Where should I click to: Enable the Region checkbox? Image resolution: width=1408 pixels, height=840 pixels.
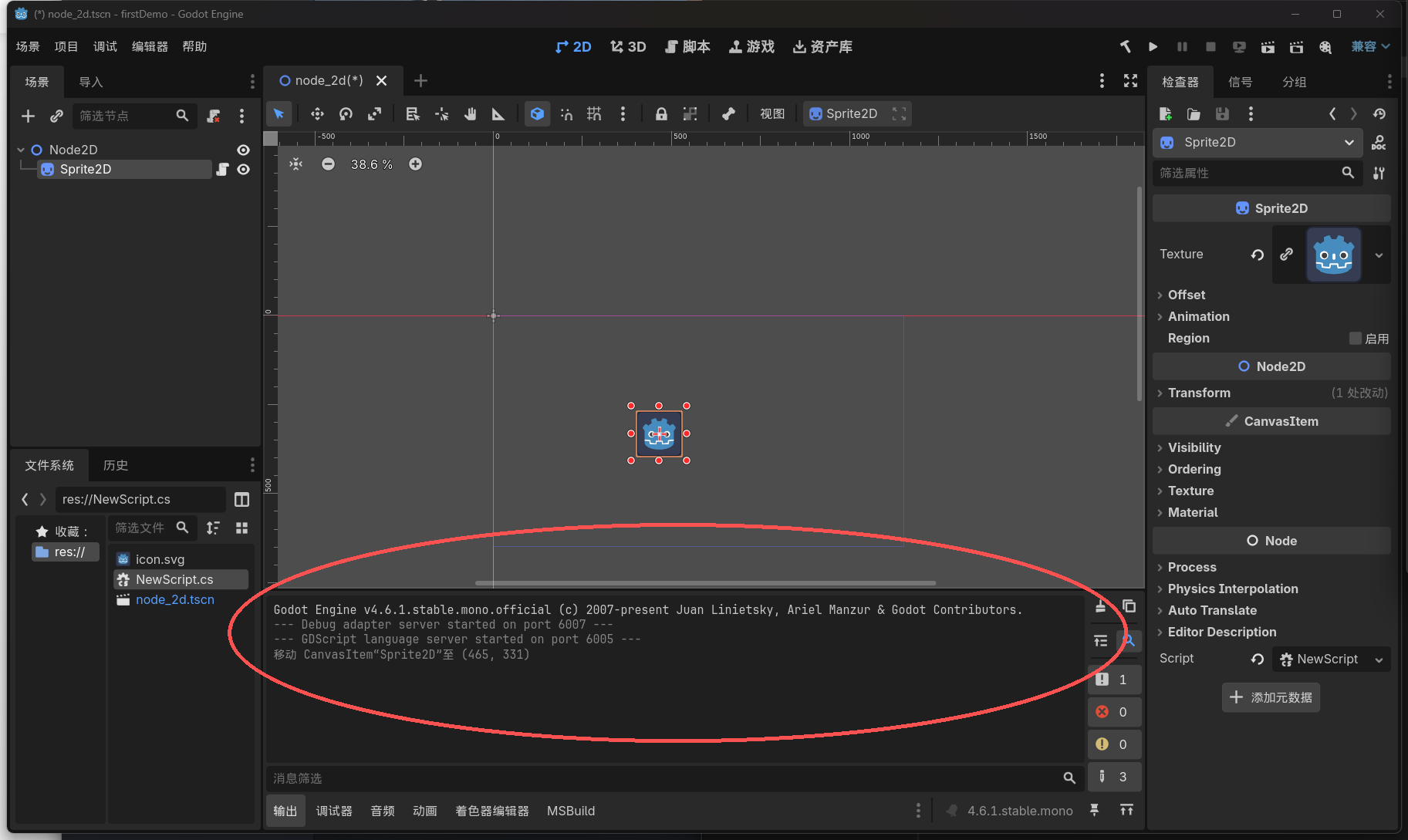(1355, 339)
